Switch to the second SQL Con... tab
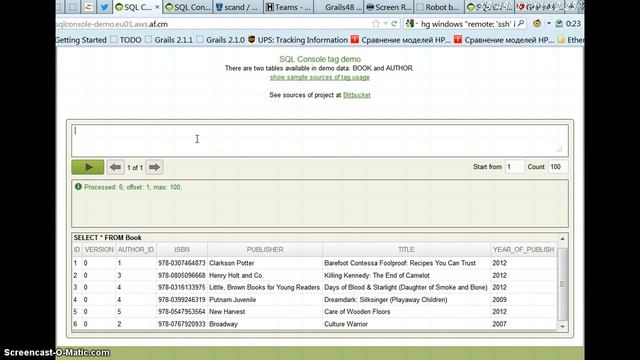Image resolution: width=640 pixels, height=360 pixels. 187,7
